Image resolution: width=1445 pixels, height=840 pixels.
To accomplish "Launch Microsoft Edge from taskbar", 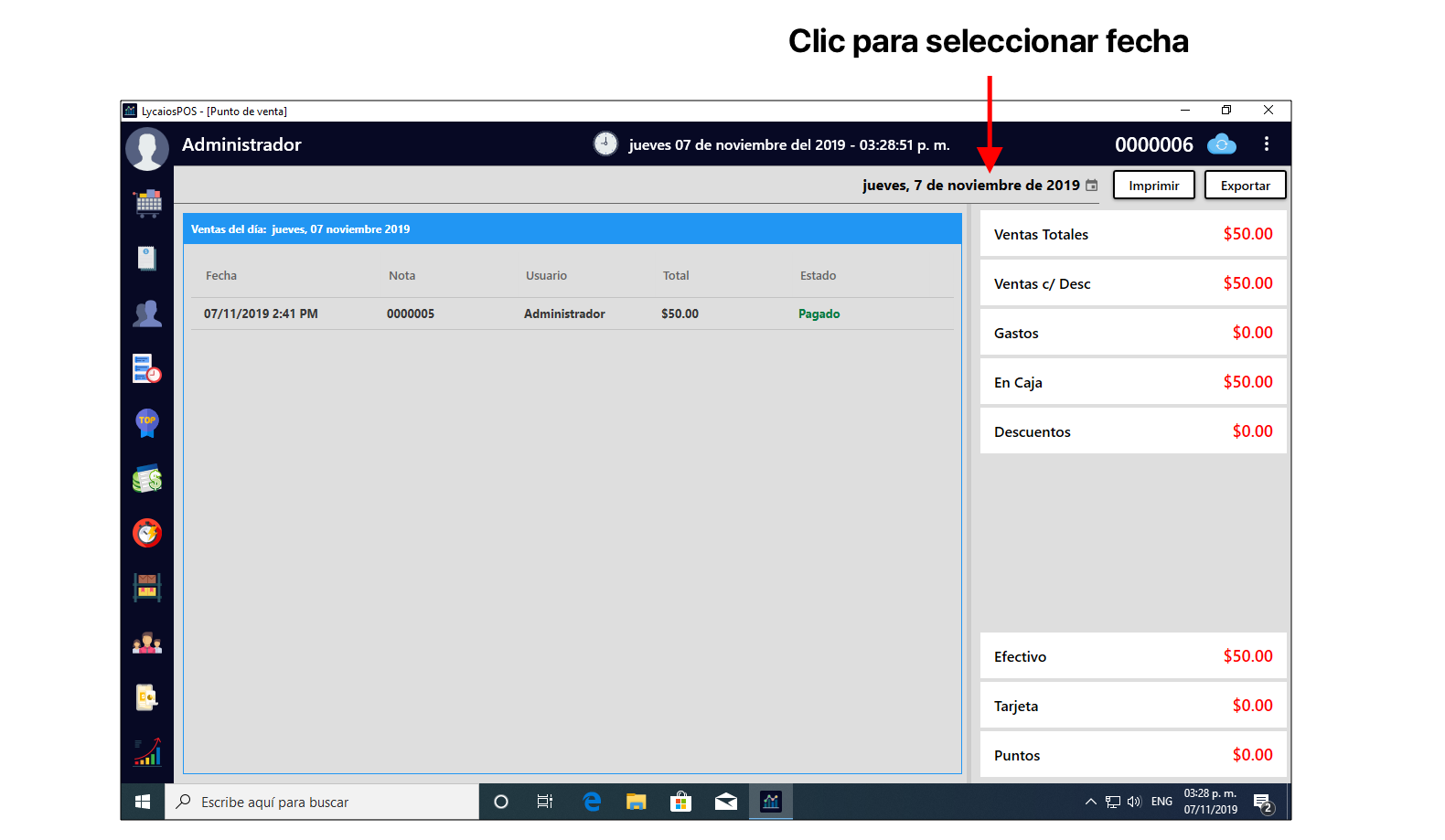I will click(x=592, y=802).
